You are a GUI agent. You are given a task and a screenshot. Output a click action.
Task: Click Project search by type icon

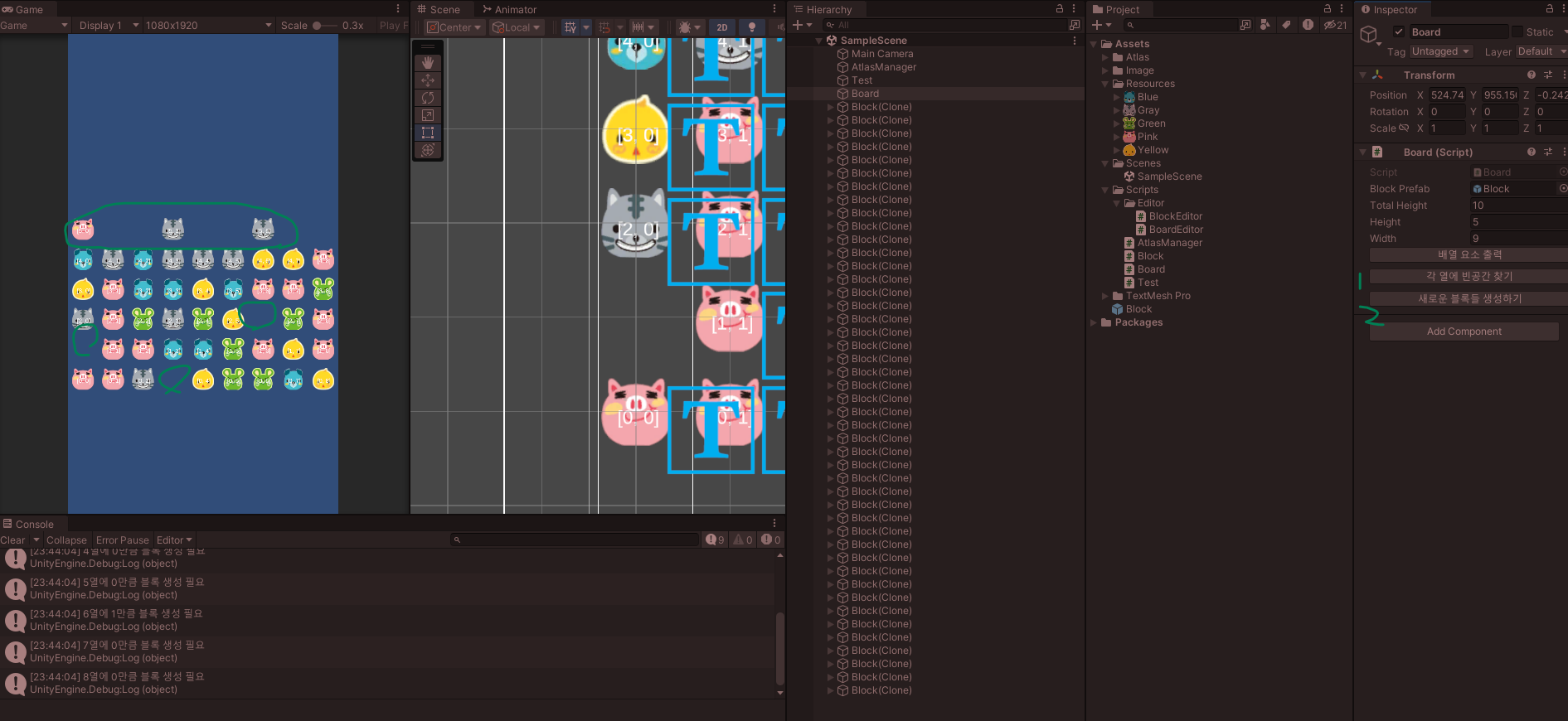point(1265,25)
